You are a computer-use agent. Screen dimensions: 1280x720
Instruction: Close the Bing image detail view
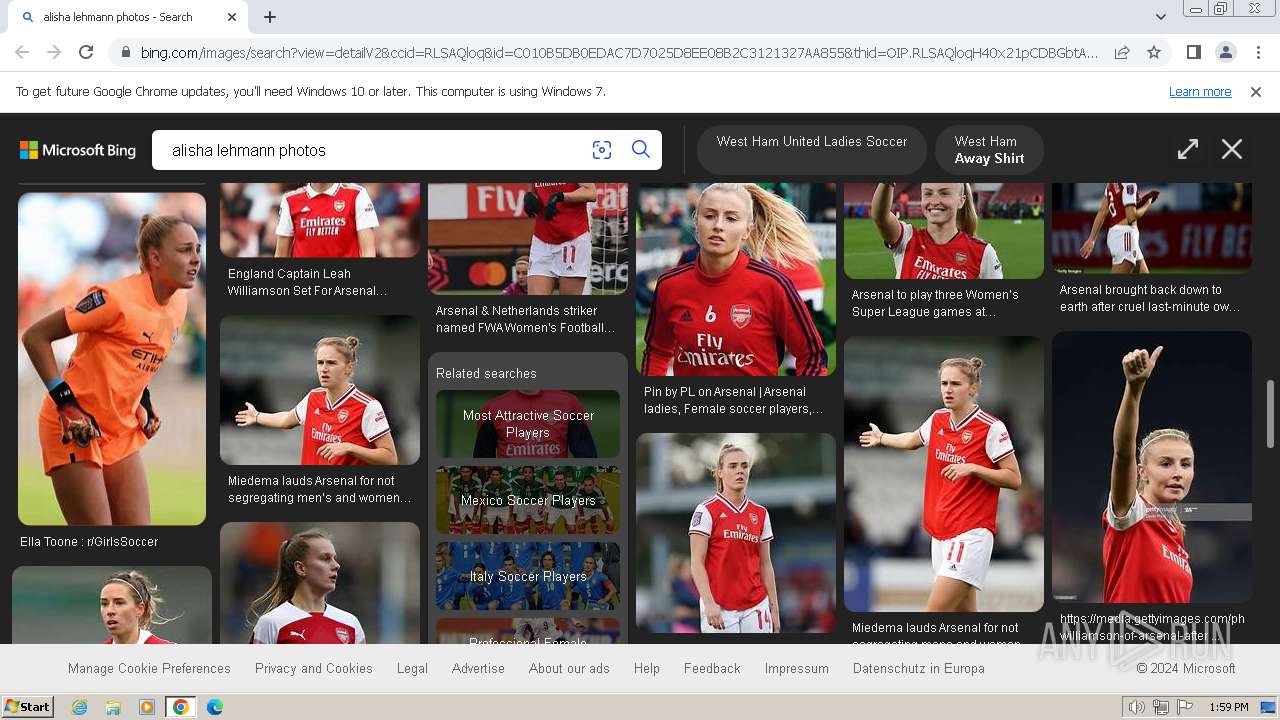[x=1232, y=149]
